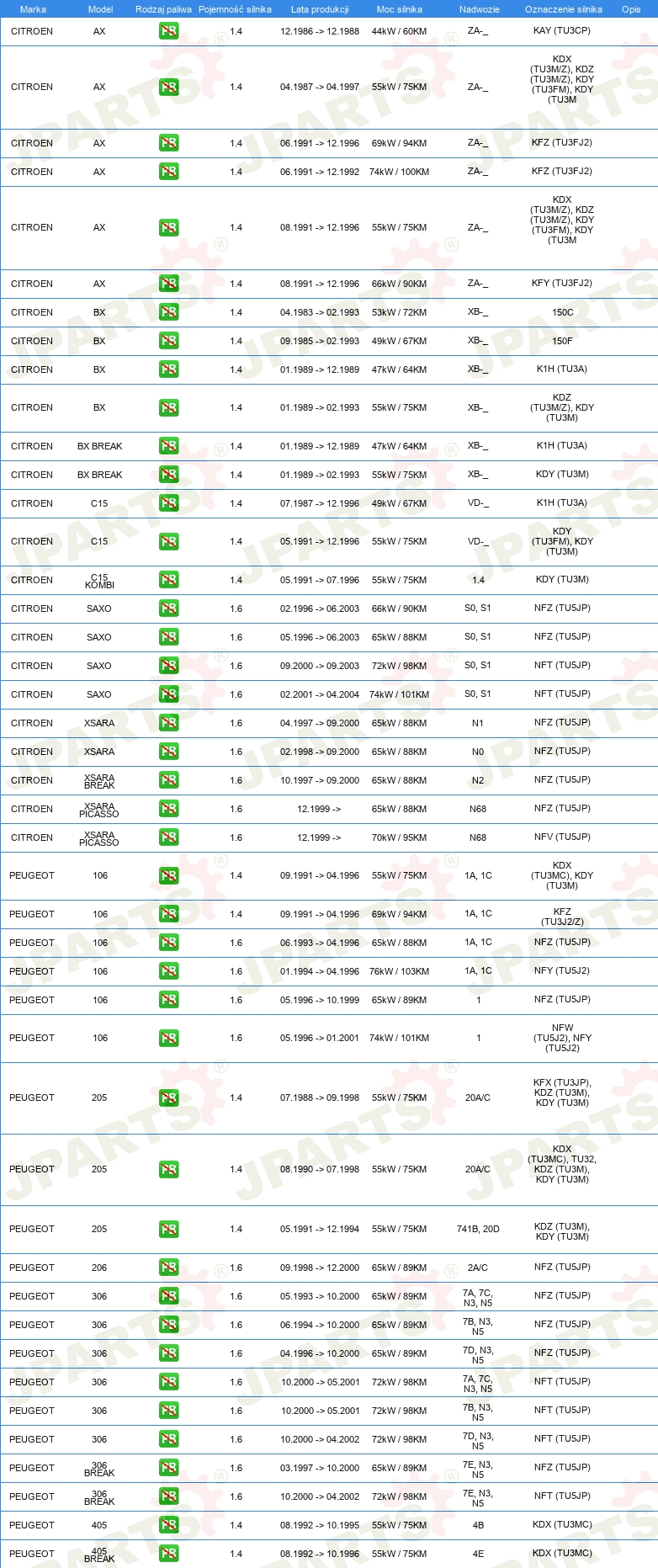Click the Lata produkcji column header
Image resolution: width=658 pixels, height=1568 pixels.
coord(320,9)
